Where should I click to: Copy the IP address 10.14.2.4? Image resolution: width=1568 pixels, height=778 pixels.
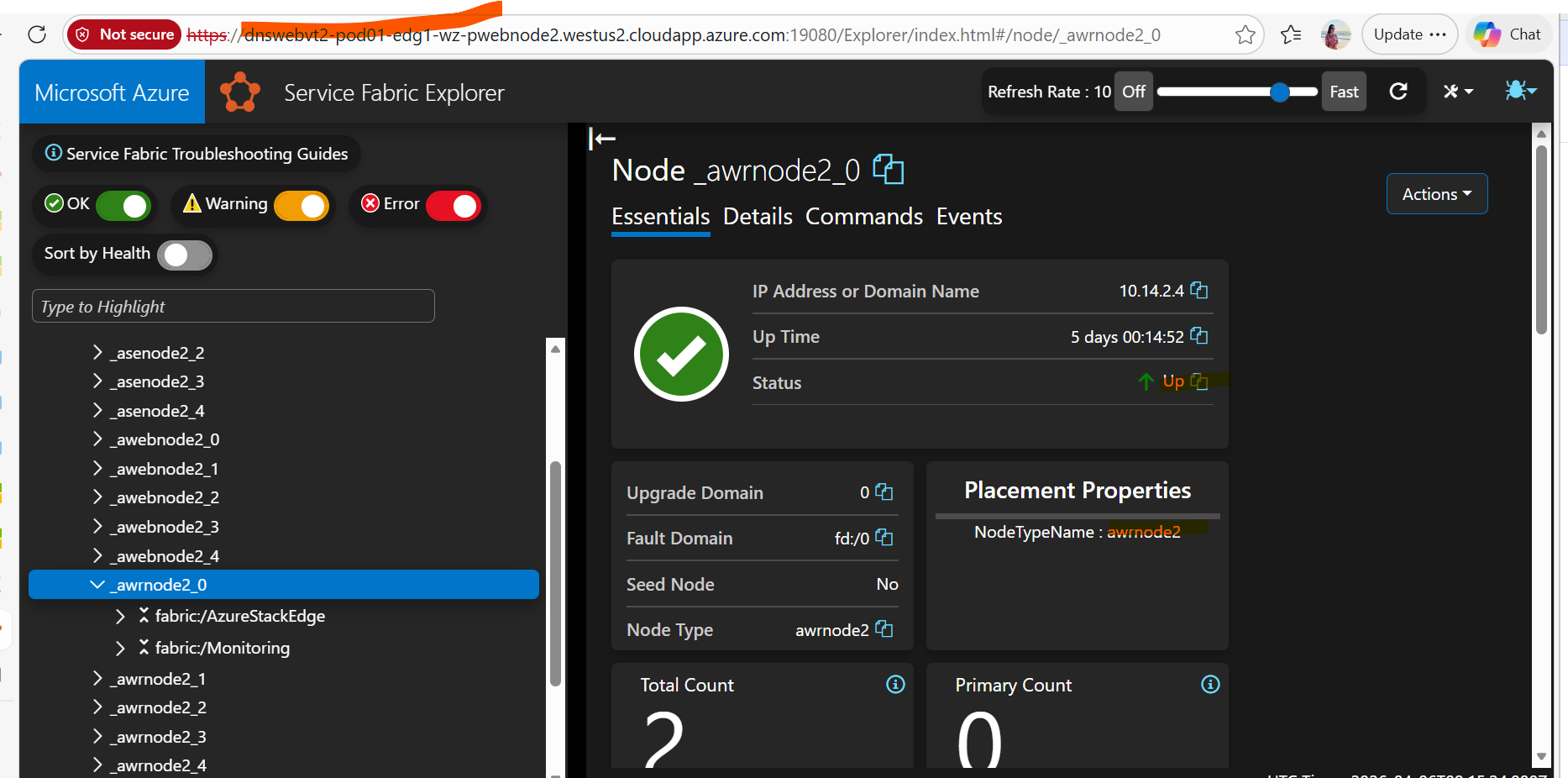1199,291
